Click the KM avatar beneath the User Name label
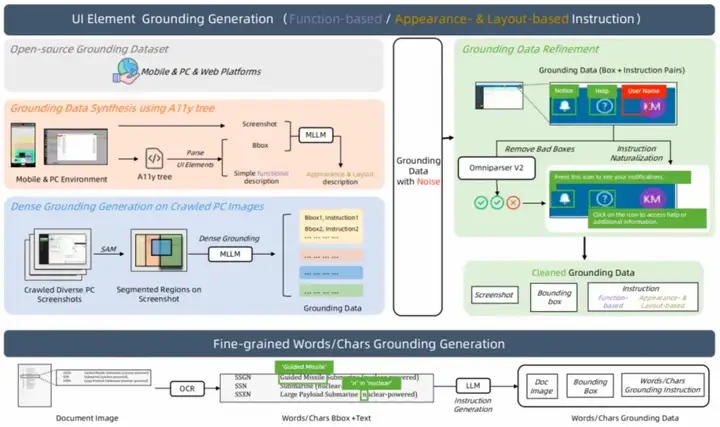The image size is (720, 427). 652,107
